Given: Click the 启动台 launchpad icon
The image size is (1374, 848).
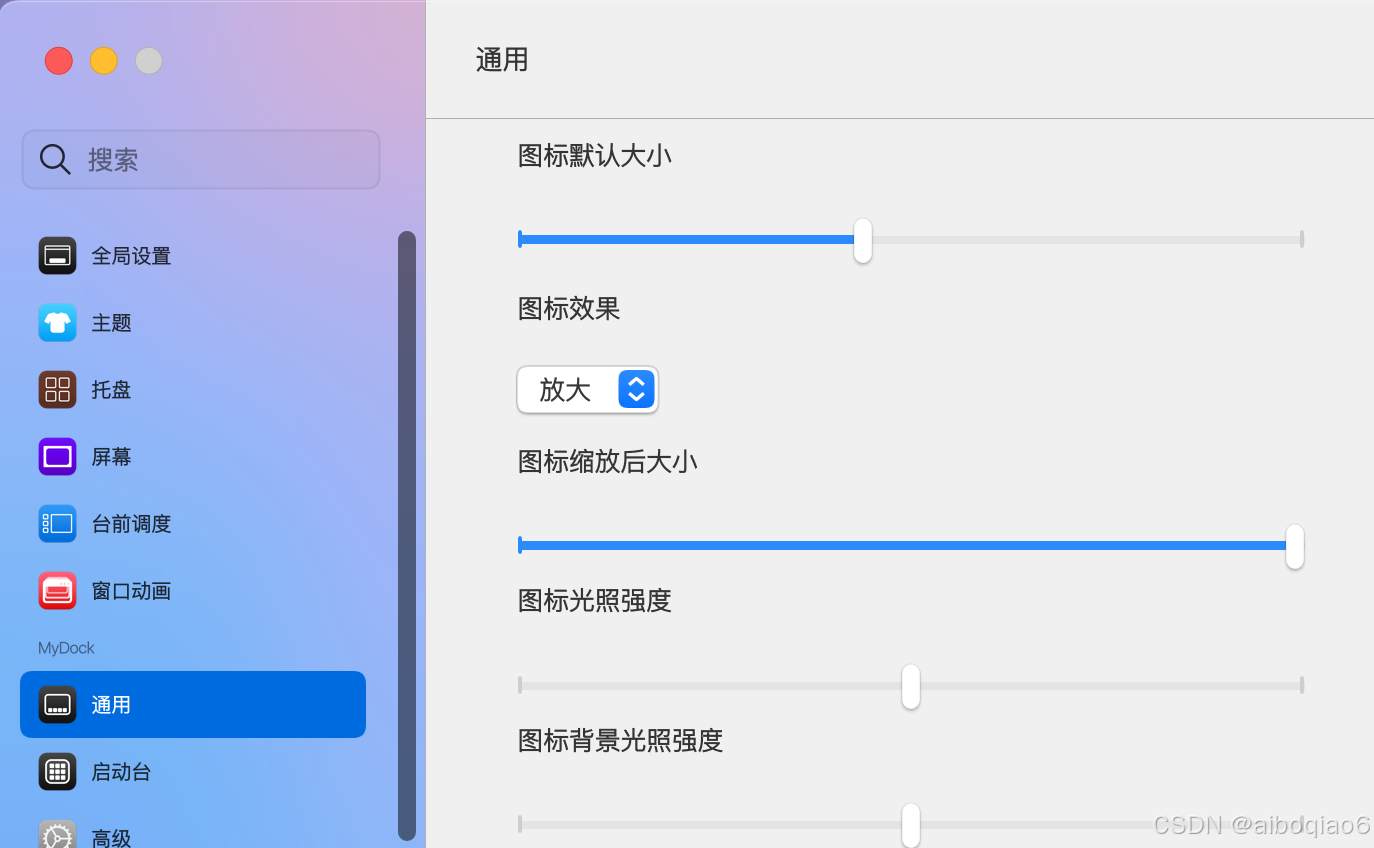Looking at the screenshot, I should (x=57, y=772).
